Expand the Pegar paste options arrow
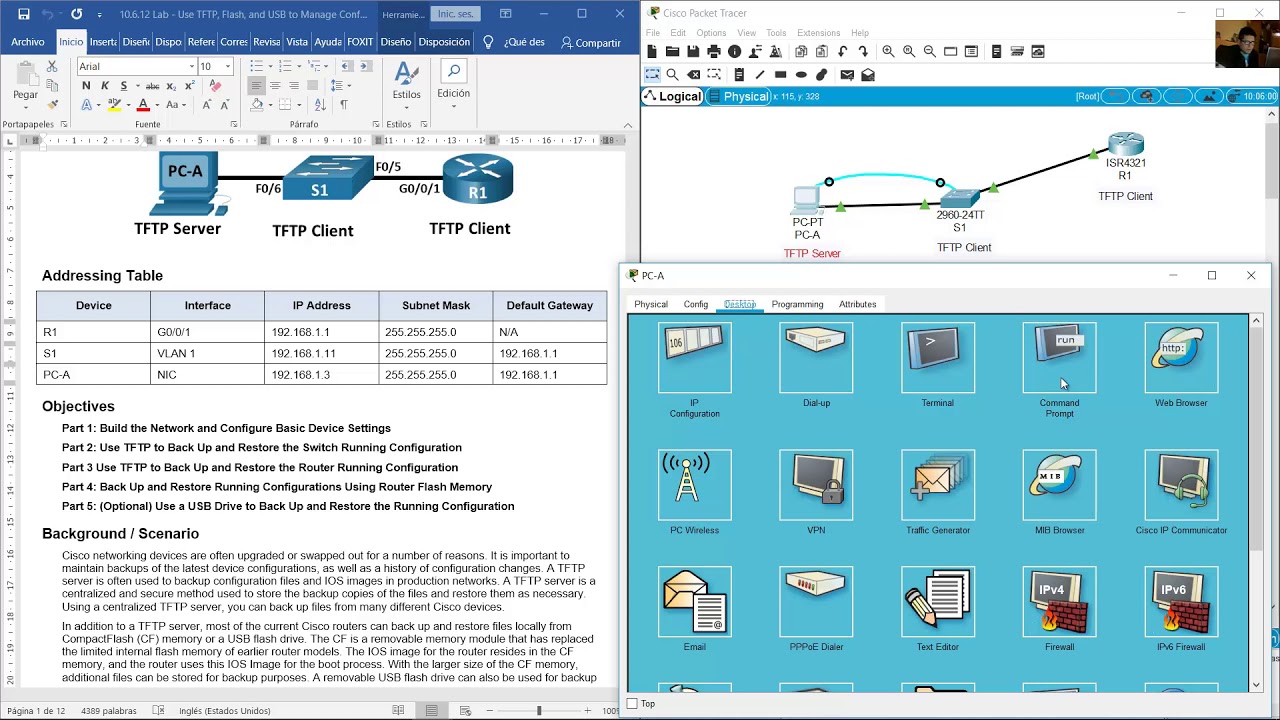This screenshot has width=1280, height=720. click(25, 107)
